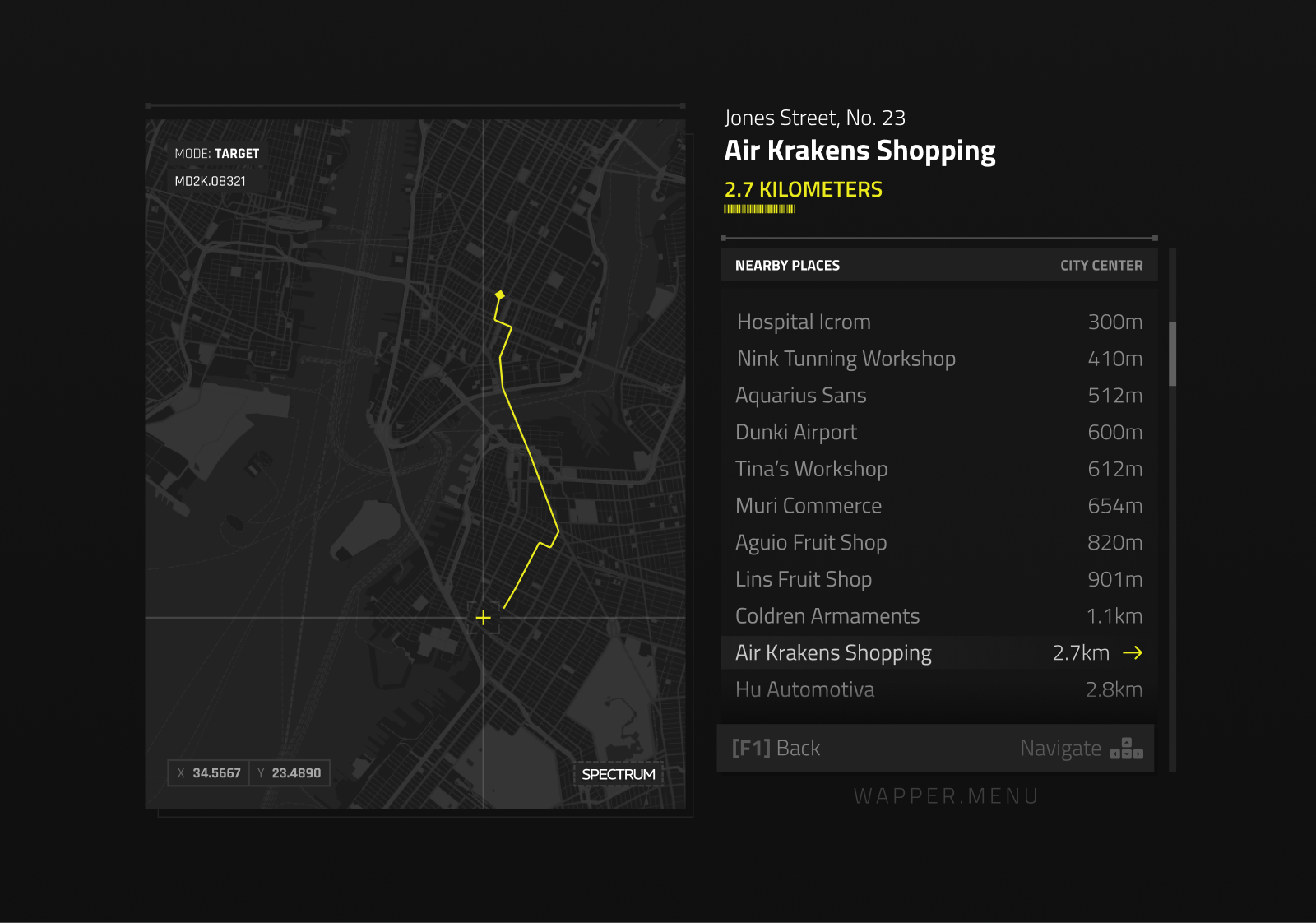Pick Coldren Armaments in the list
Viewport: 1316px width, 923px height.
click(939, 616)
